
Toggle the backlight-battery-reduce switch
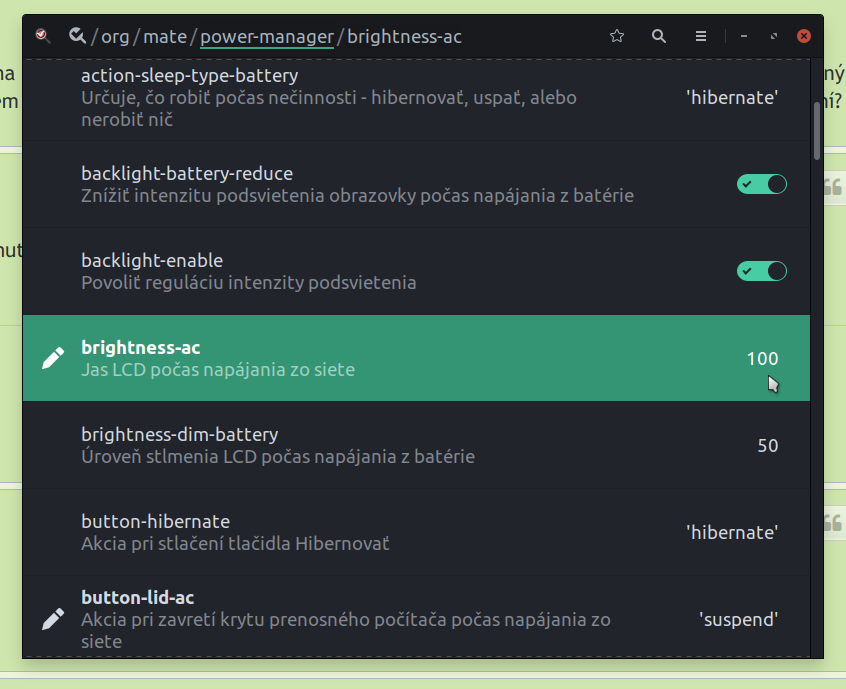(762, 184)
